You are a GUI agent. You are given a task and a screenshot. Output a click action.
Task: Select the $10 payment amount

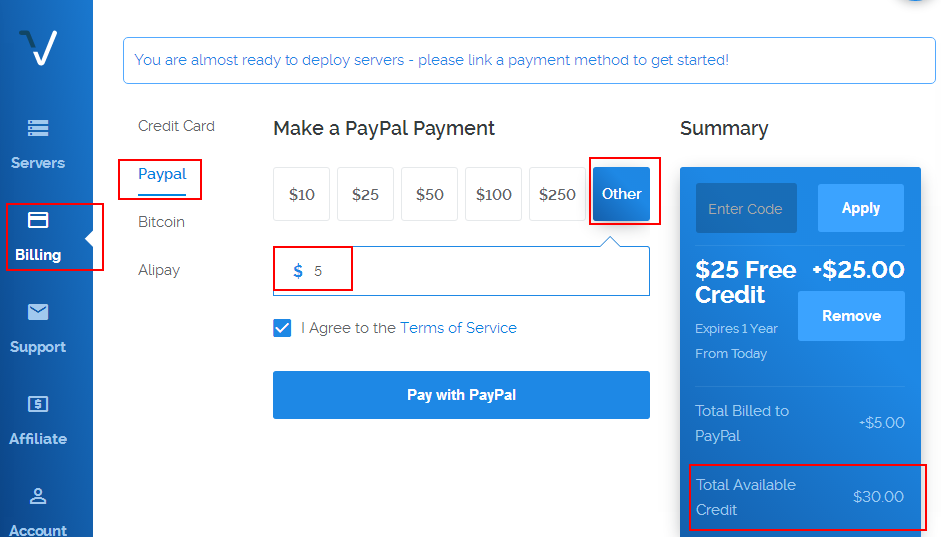tap(301, 194)
